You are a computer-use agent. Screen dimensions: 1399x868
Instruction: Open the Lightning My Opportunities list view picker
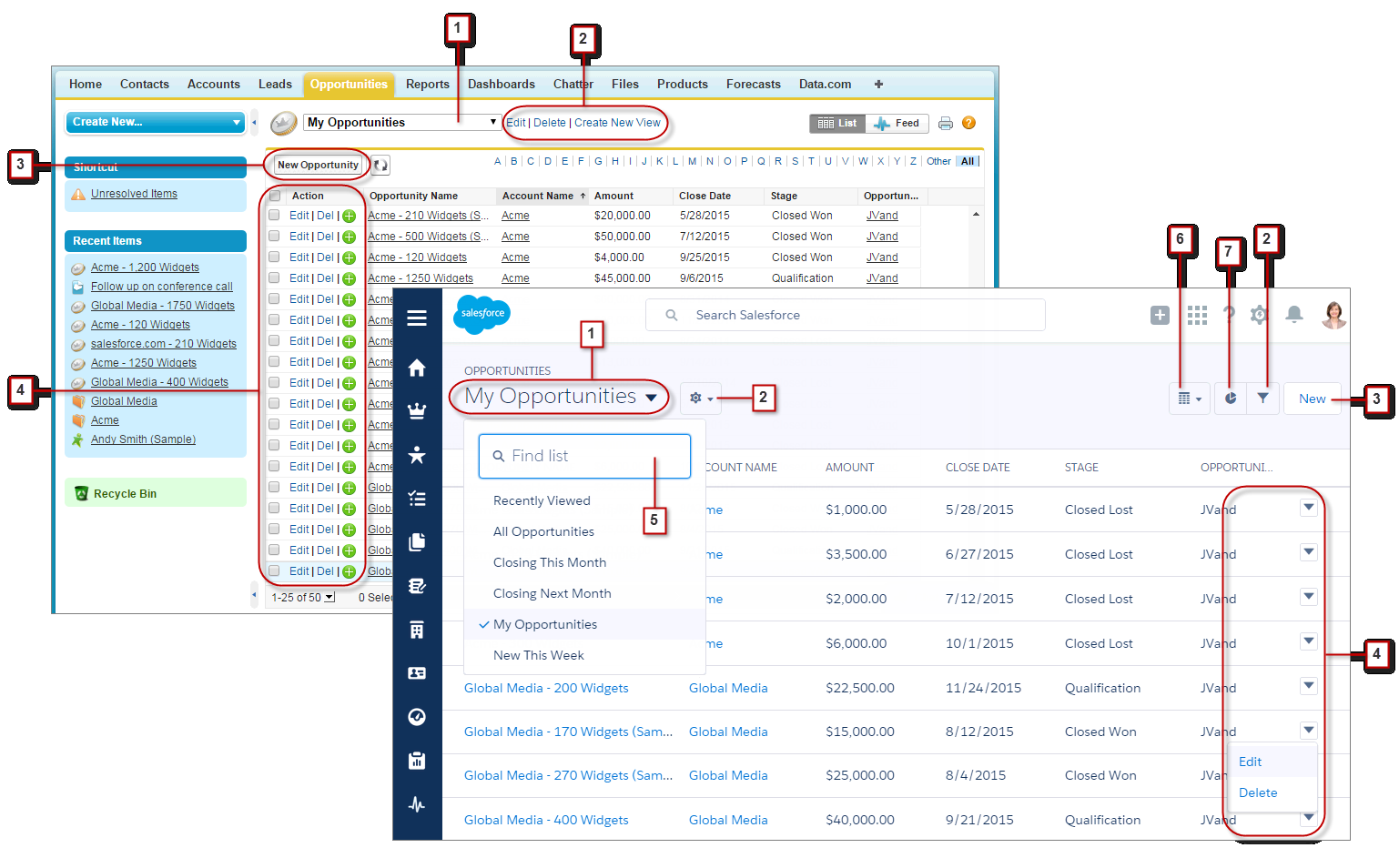click(x=561, y=397)
